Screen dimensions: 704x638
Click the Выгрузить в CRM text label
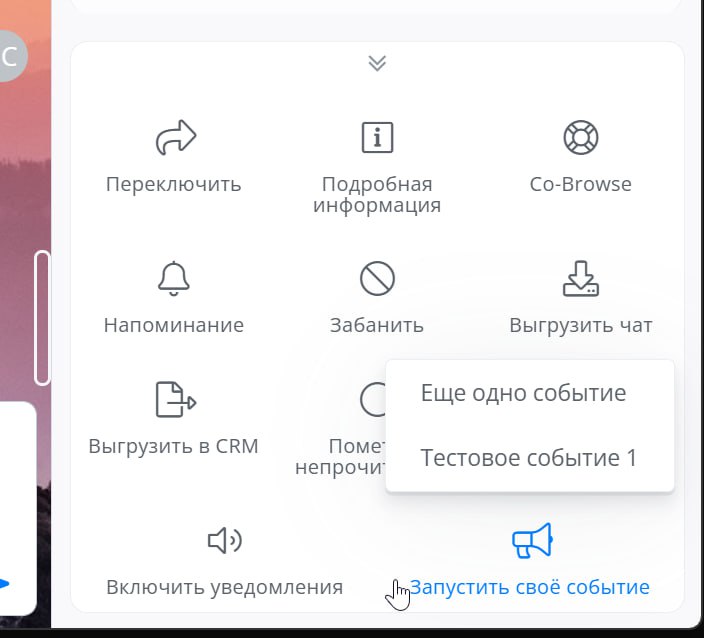point(174,446)
